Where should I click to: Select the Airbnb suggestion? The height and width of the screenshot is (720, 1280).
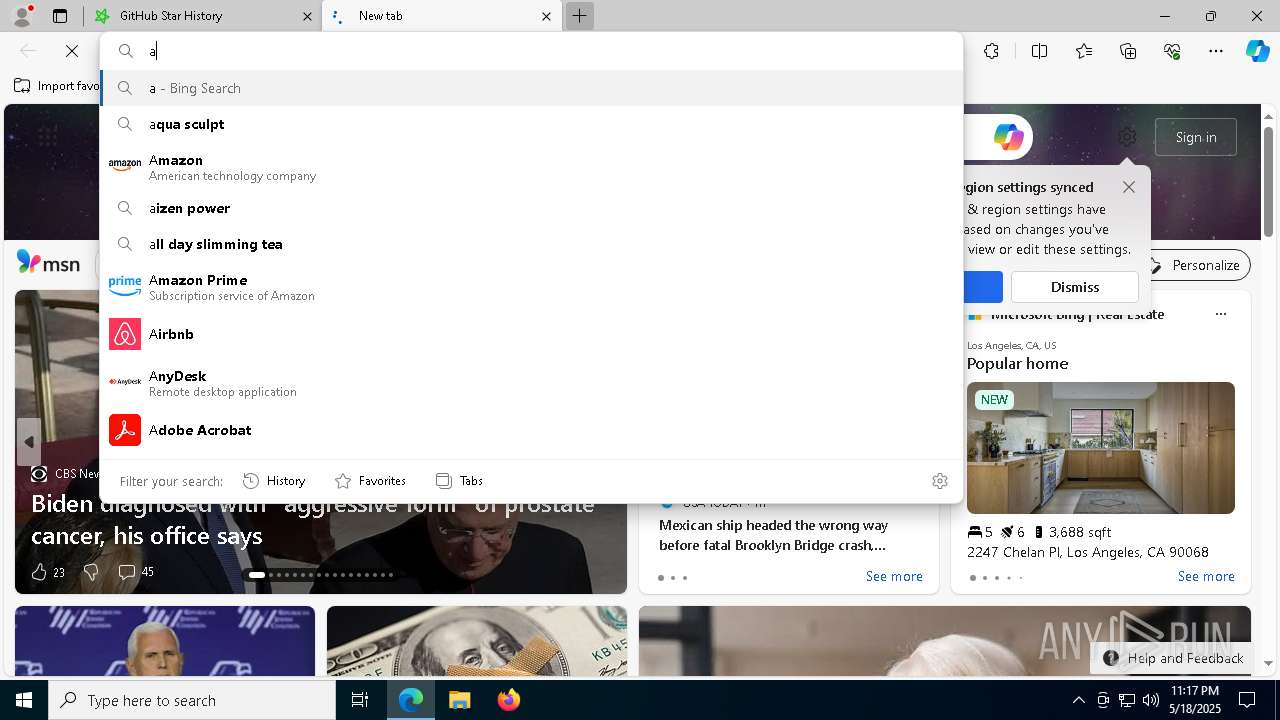tap(532, 334)
